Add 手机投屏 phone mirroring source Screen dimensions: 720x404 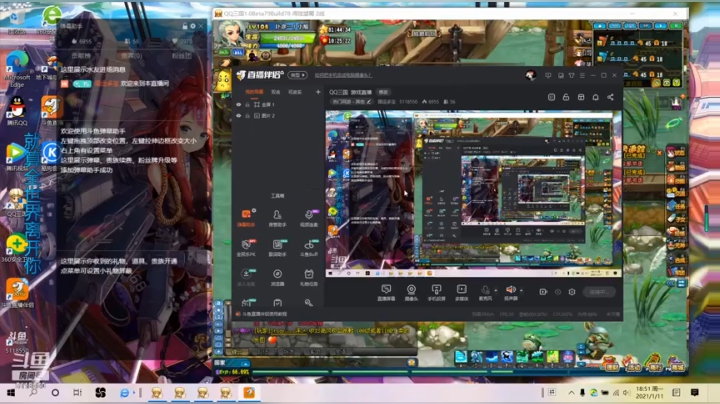pos(436,292)
